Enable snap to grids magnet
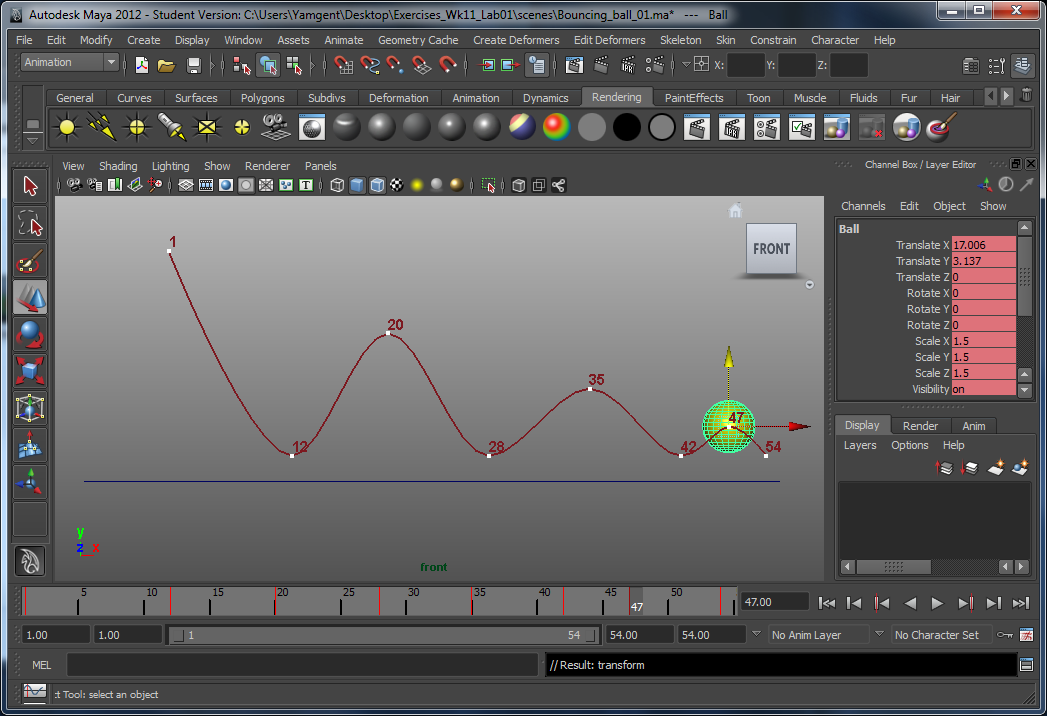1047x716 pixels. (343, 65)
